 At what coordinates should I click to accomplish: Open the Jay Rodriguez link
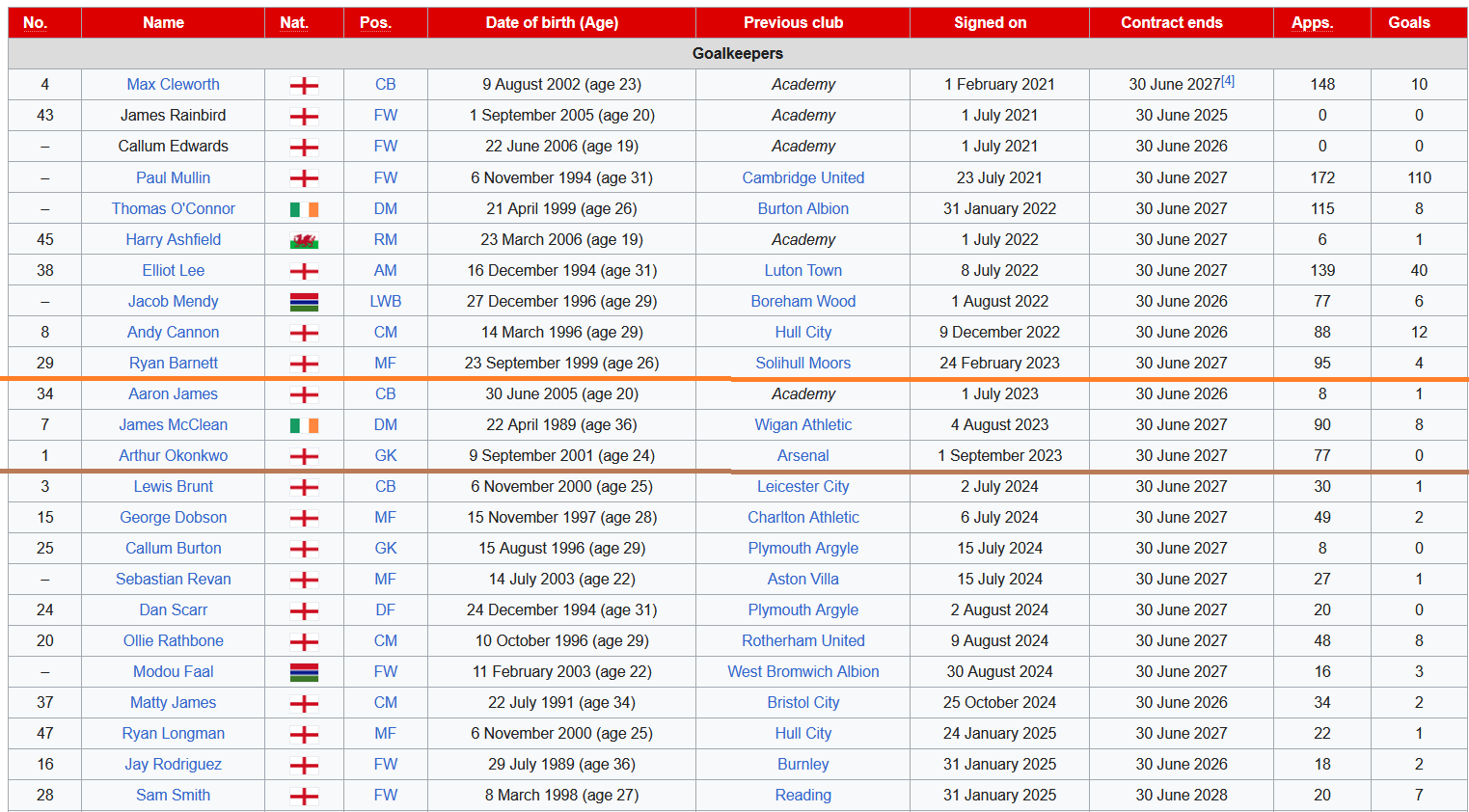(174, 764)
